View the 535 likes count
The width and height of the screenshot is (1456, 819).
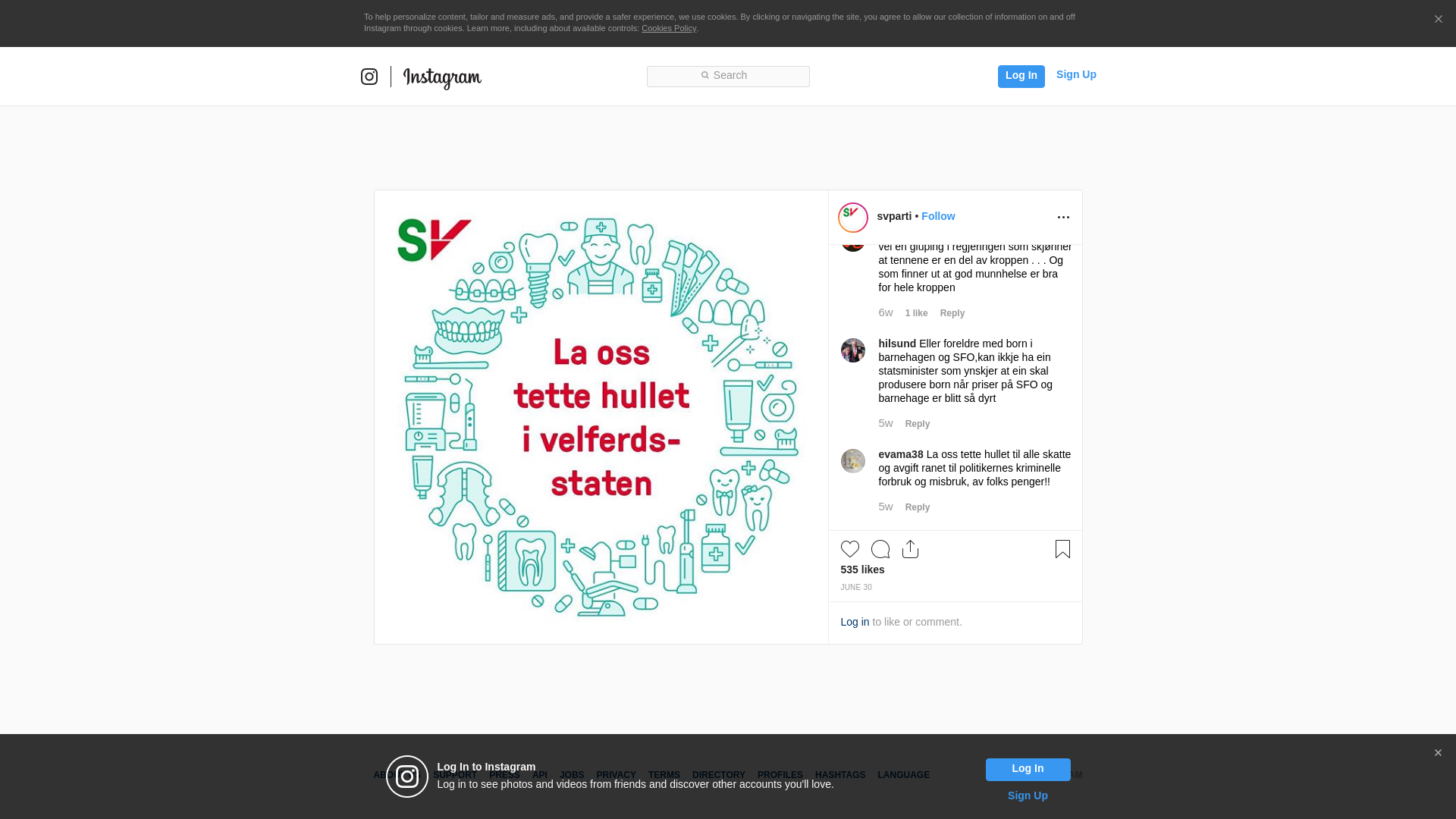click(x=862, y=570)
